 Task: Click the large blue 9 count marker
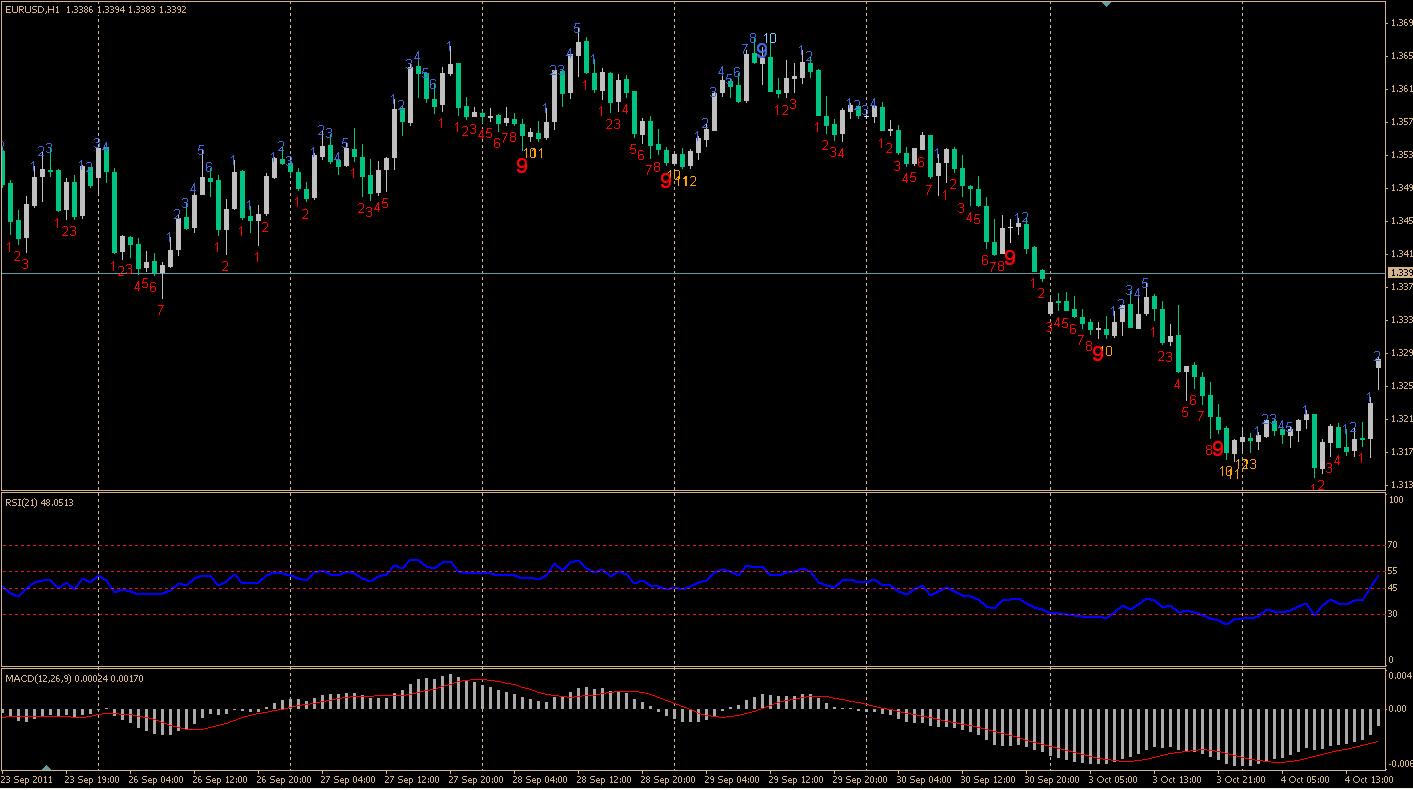click(x=762, y=50)
